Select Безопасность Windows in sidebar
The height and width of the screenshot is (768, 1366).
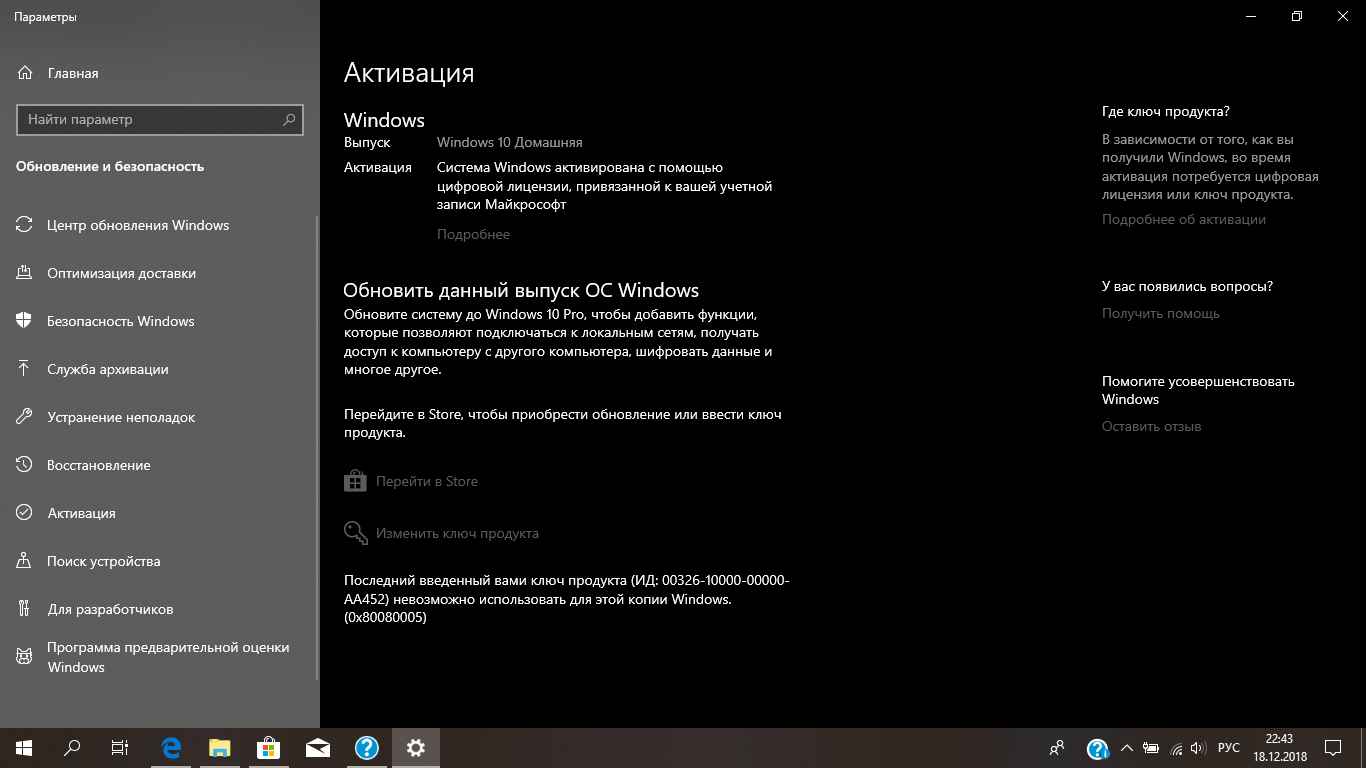pyautogui.click(x=120, y=321)
